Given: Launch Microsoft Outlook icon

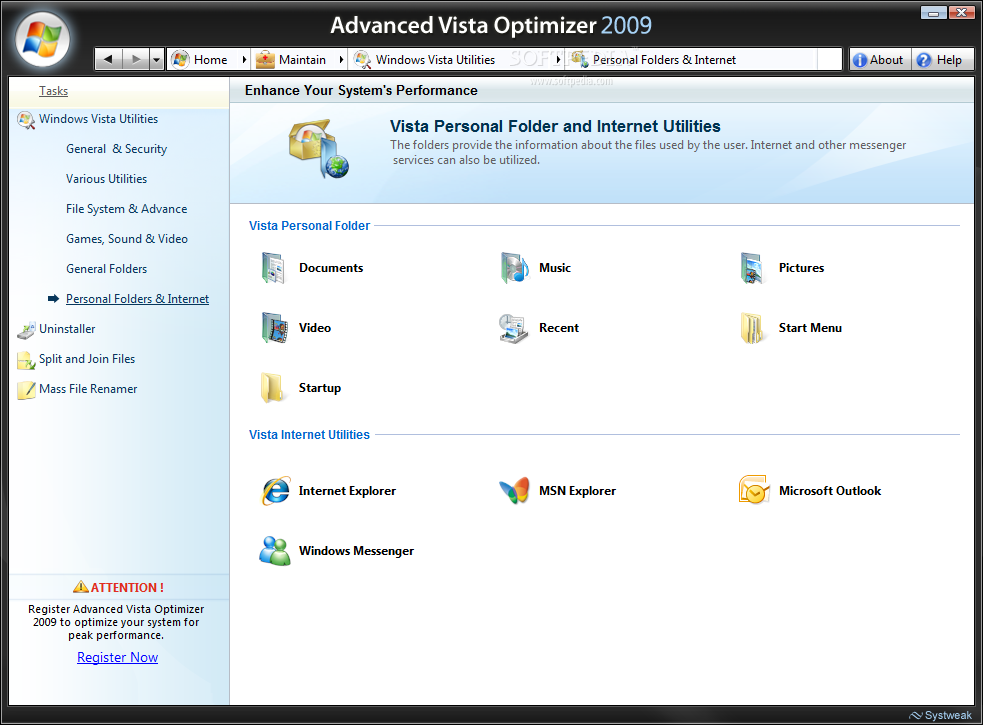Looking at the screenshot, I should [x=754, y=490].
